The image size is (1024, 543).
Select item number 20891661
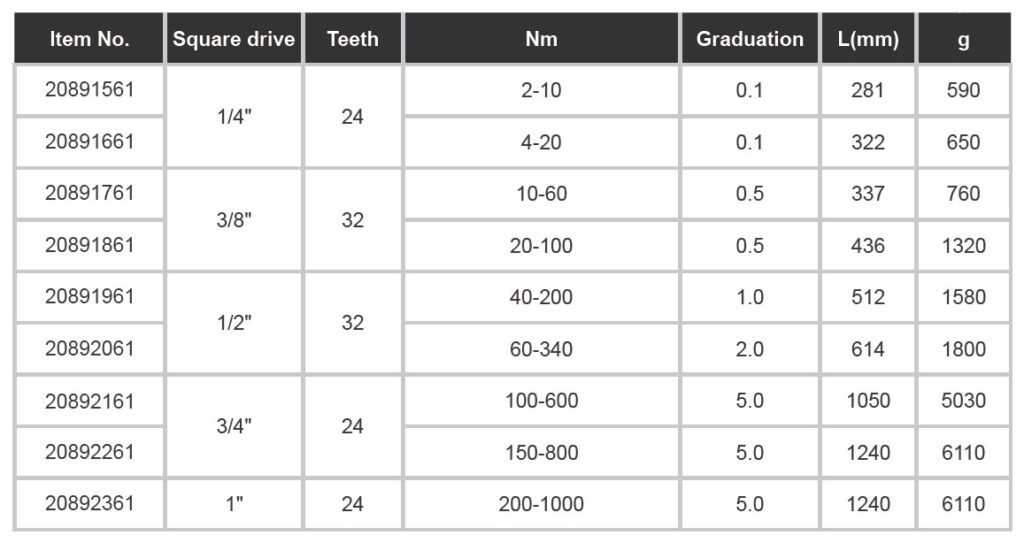click(89, 142)
